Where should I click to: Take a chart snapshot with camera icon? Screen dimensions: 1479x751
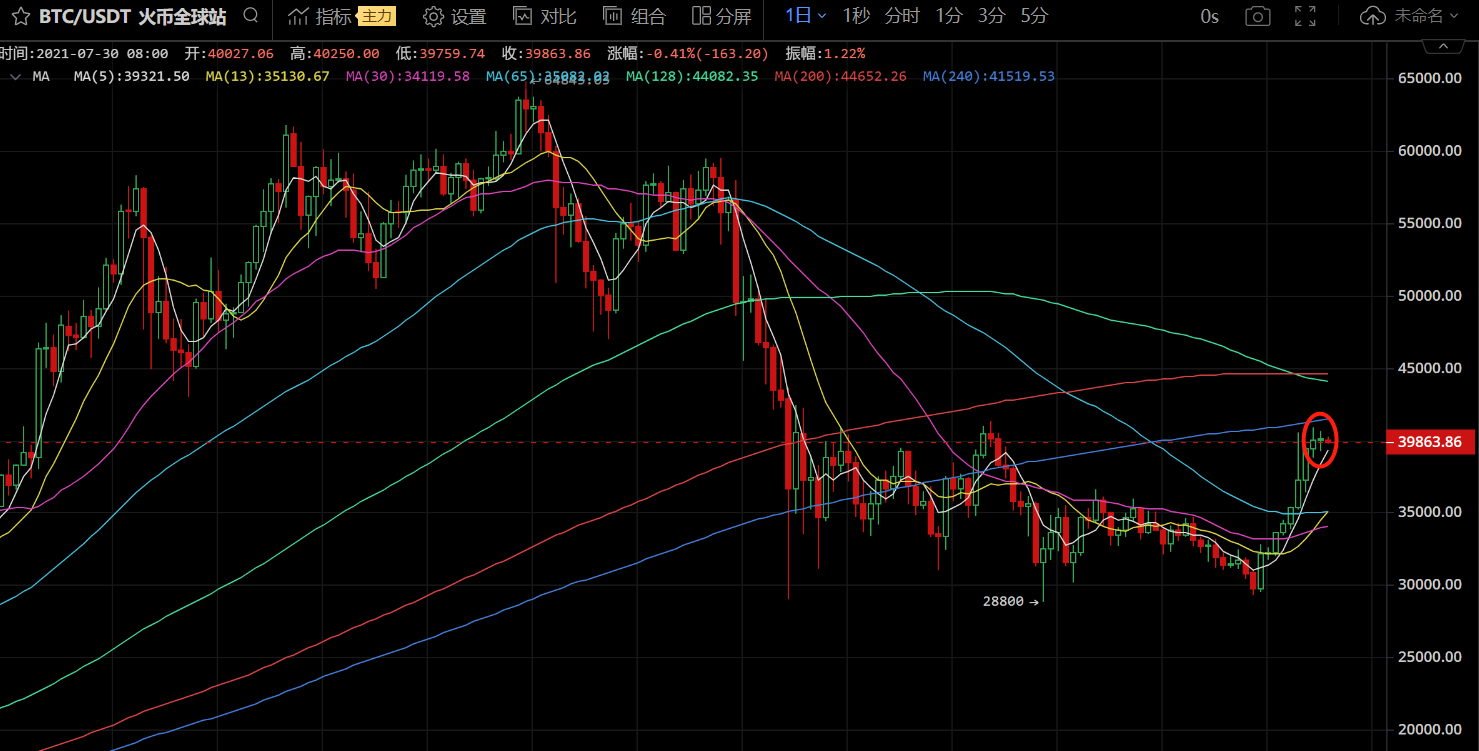pos(1258,16)
